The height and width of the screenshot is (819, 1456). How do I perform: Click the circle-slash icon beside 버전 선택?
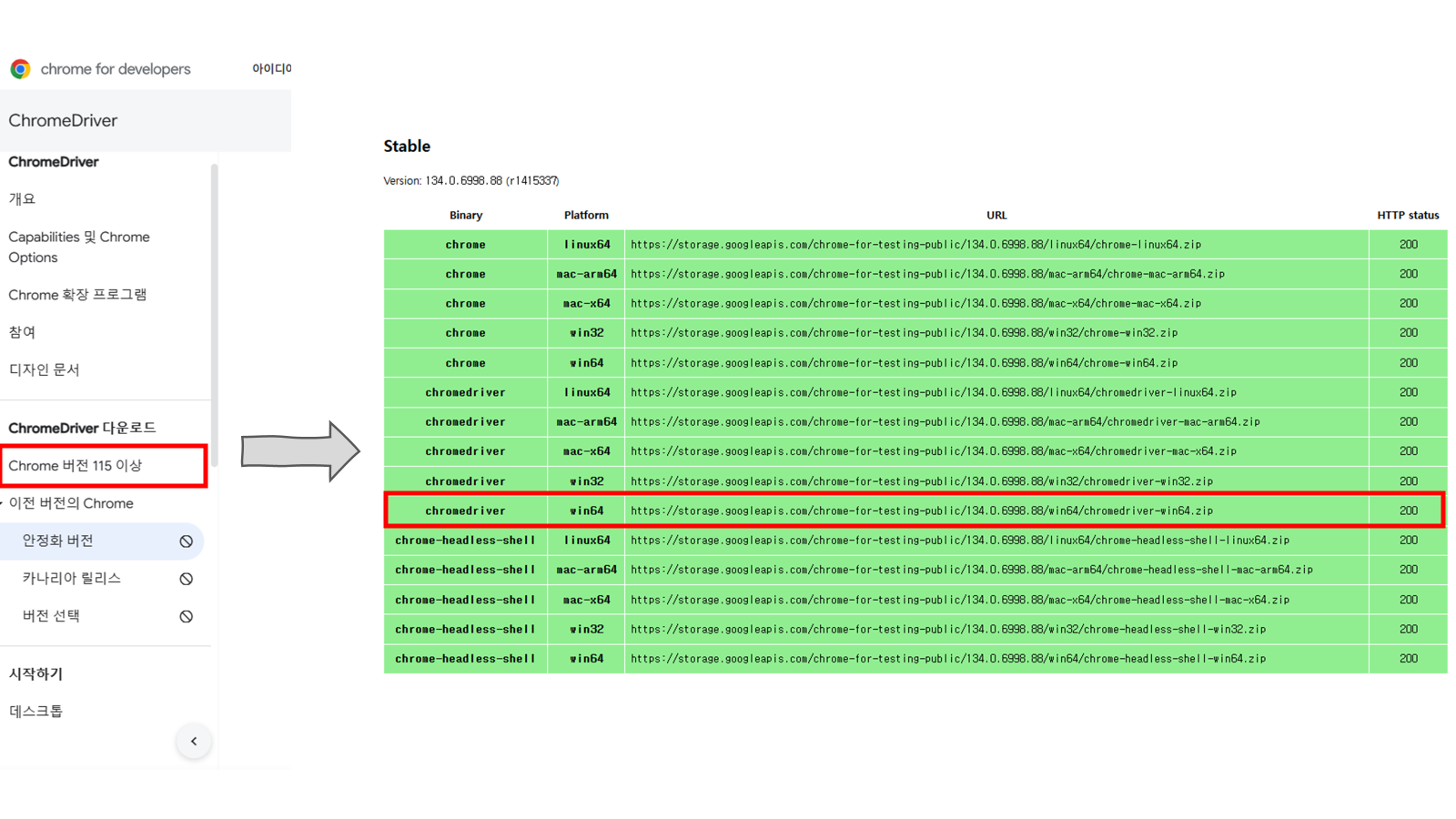pyautogui.click(x=187, y=616)
